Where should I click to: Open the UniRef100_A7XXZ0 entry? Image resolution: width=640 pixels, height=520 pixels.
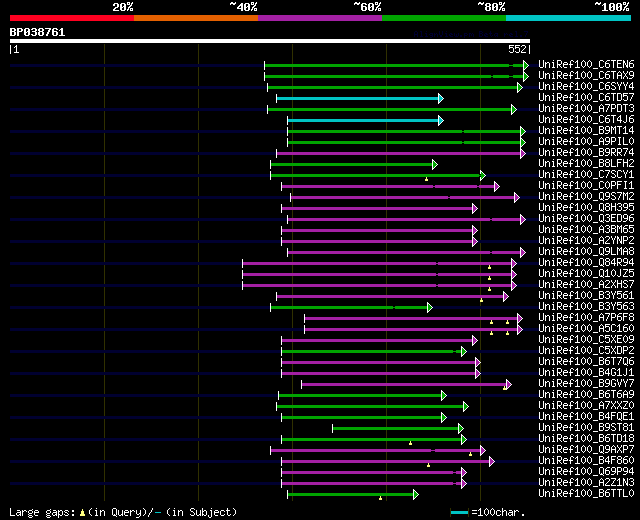coord(586,406)
